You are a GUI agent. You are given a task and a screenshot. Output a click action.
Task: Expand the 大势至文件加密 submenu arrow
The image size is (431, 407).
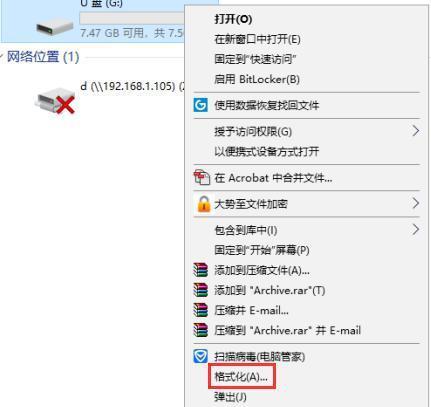click(x=415, y=203)
